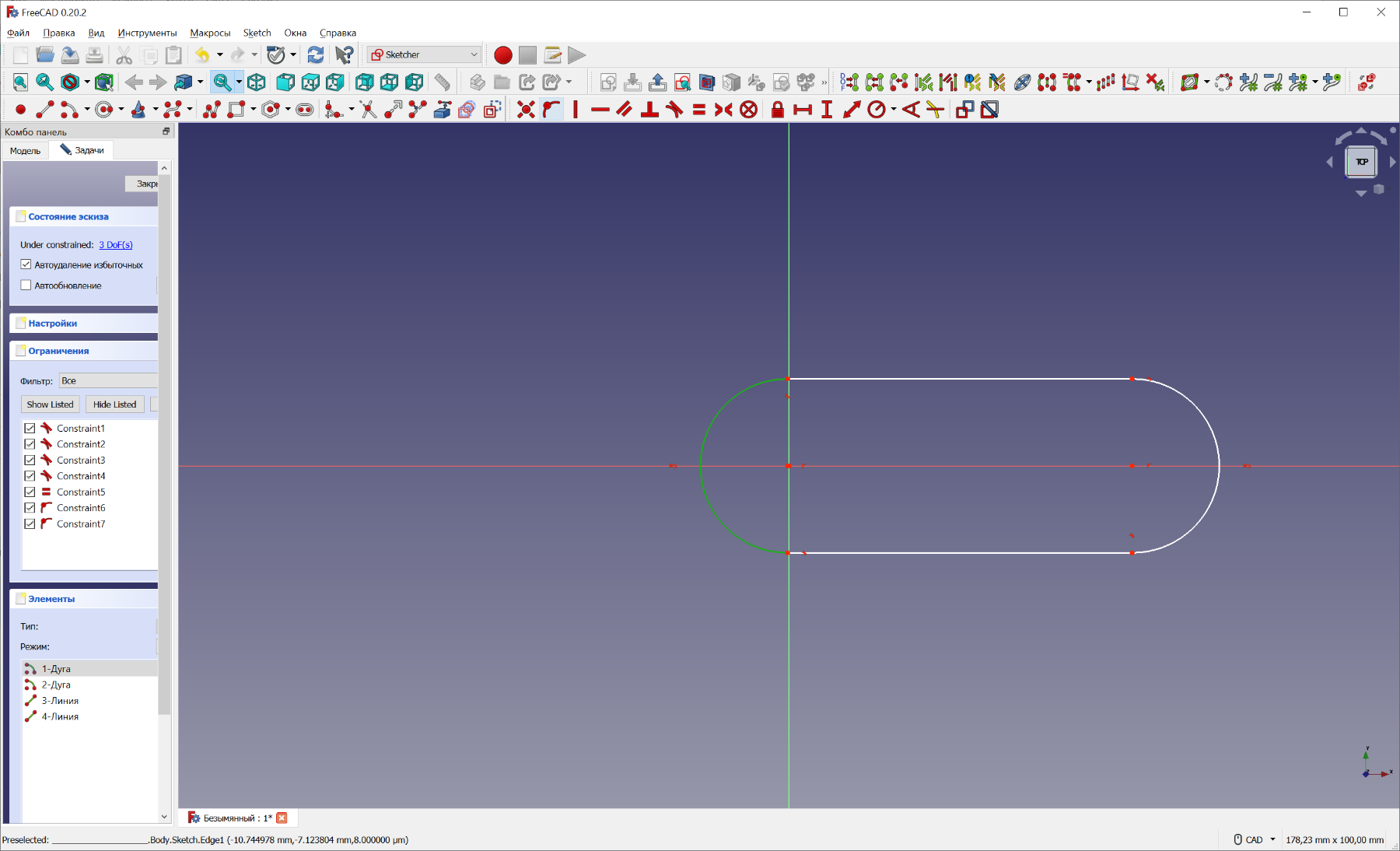This screenshot has width=1400, height=851.
Task: Open the Sketch menu
Action: pyautogui.click(x=257, y=33)
